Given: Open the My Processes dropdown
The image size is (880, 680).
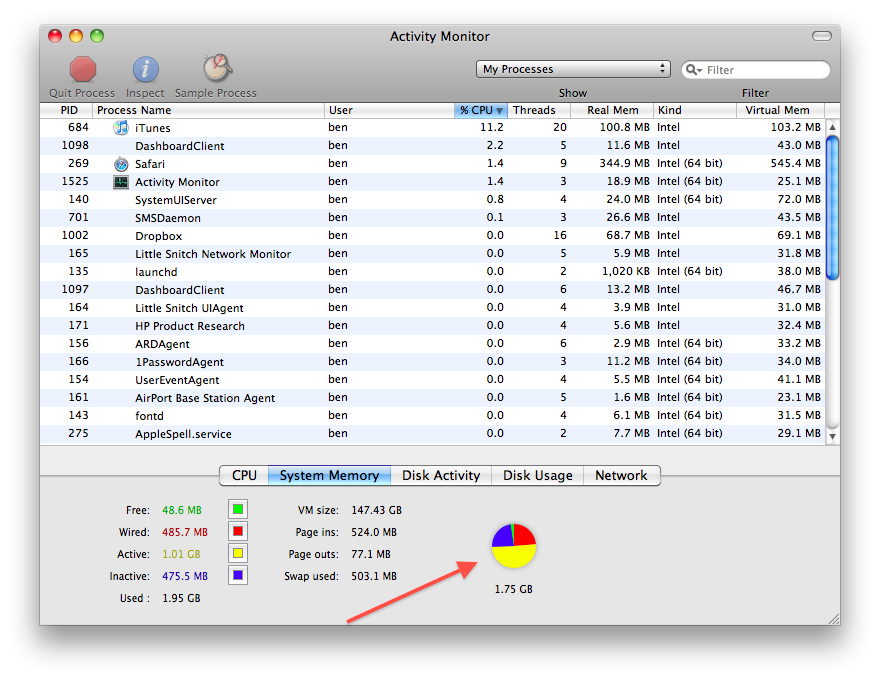Looking at the screenshot, I should (x=573, y=69).
